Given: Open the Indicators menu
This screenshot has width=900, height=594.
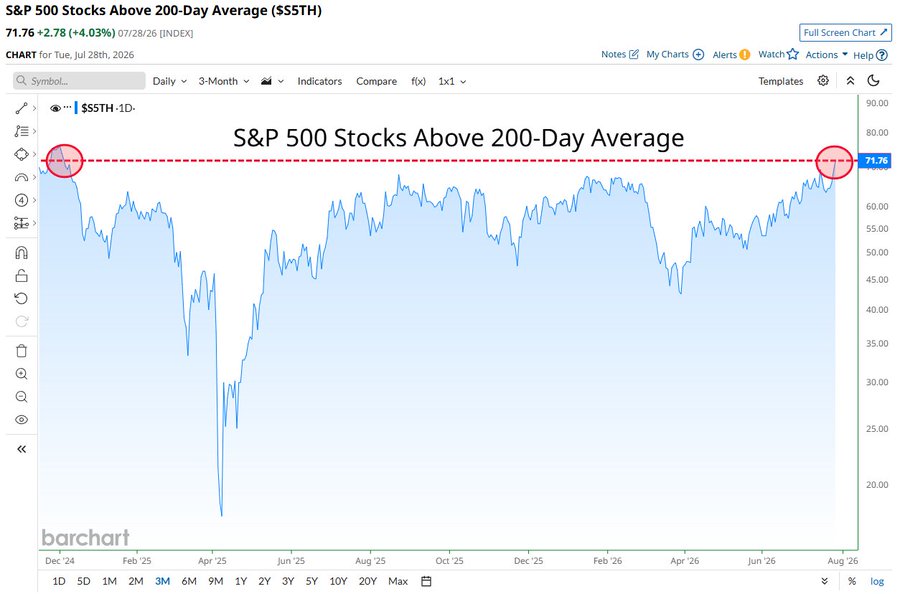Looking at the screenshot, I should 319,81.
